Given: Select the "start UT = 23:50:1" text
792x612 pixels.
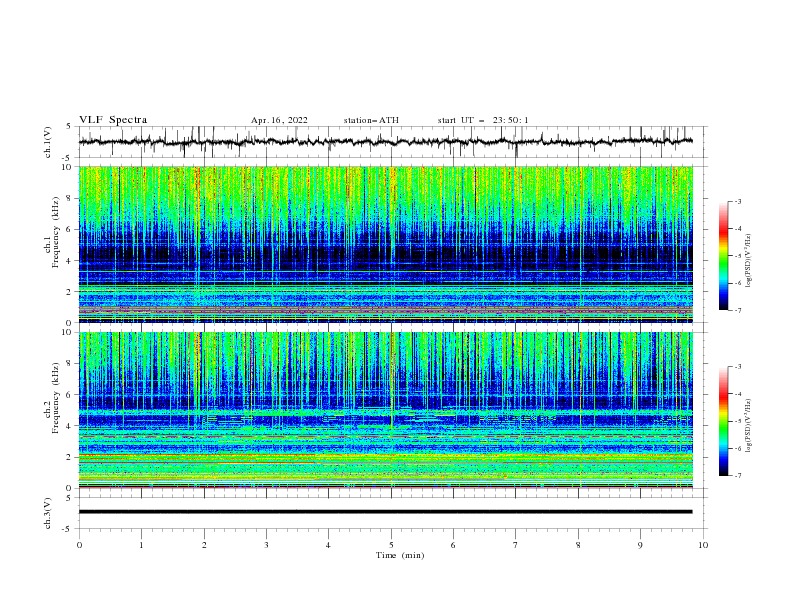Looking at the screenshot, I should [483, 120].
